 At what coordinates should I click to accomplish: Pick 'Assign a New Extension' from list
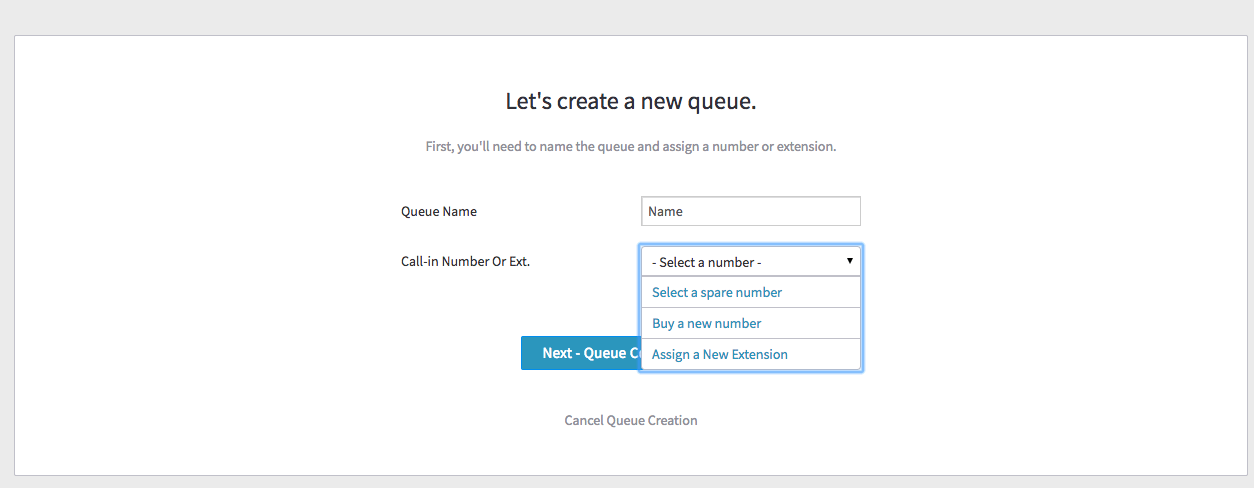pyautogui.click(x=750, y=354)
